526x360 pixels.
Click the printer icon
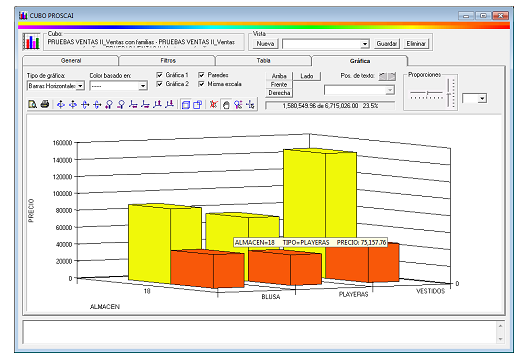45,104
